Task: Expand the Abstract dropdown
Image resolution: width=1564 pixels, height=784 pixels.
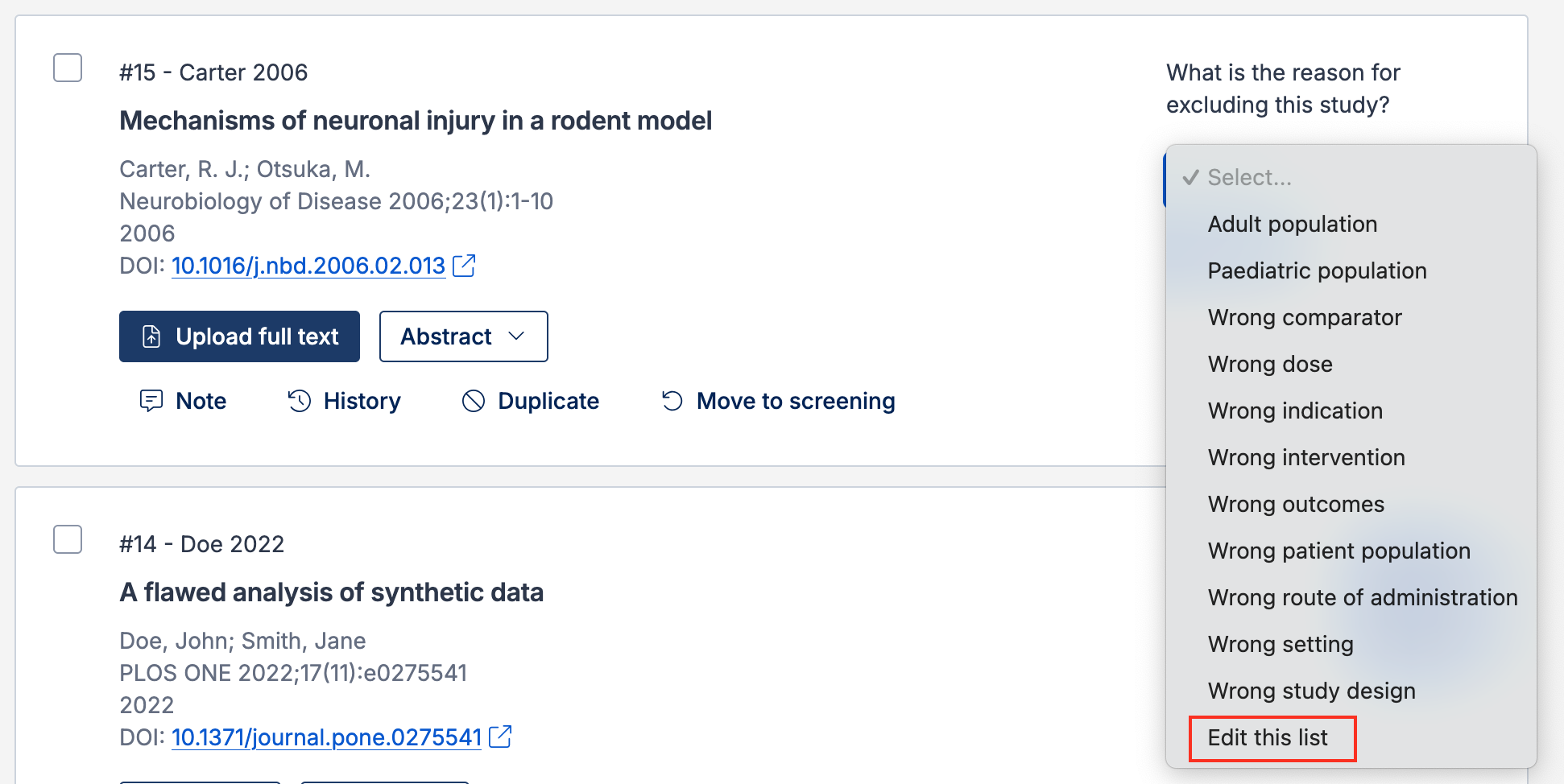Action: point(464,336)
